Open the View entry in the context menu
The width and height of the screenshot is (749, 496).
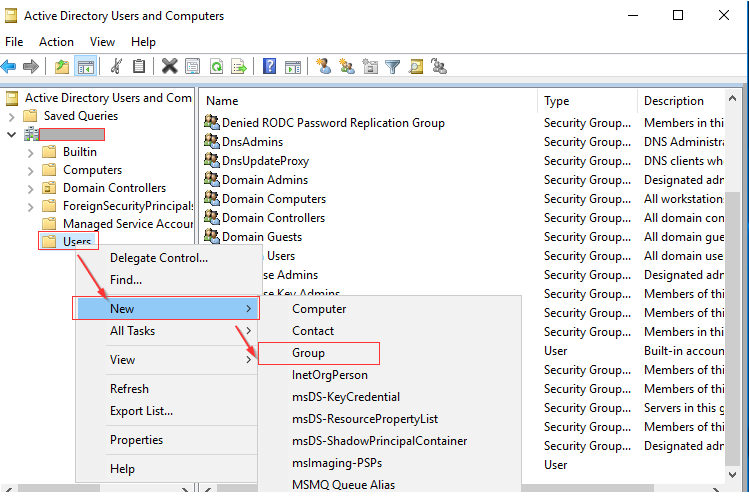pos(167,360)
